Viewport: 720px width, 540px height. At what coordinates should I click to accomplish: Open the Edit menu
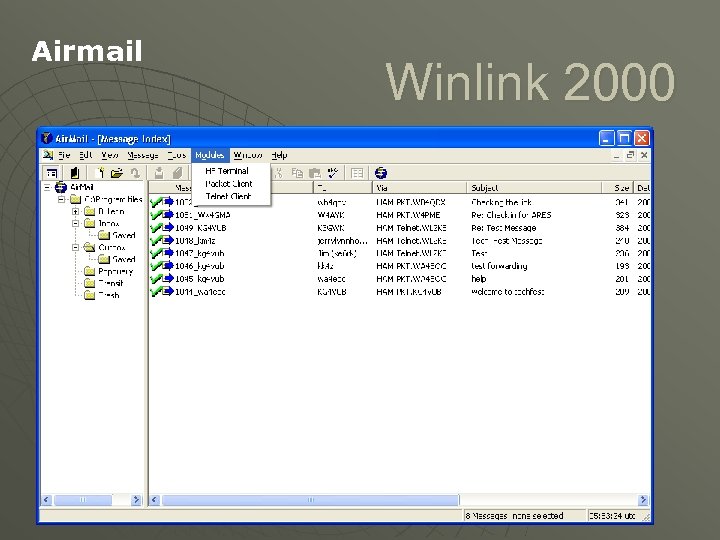coord(85,155)
